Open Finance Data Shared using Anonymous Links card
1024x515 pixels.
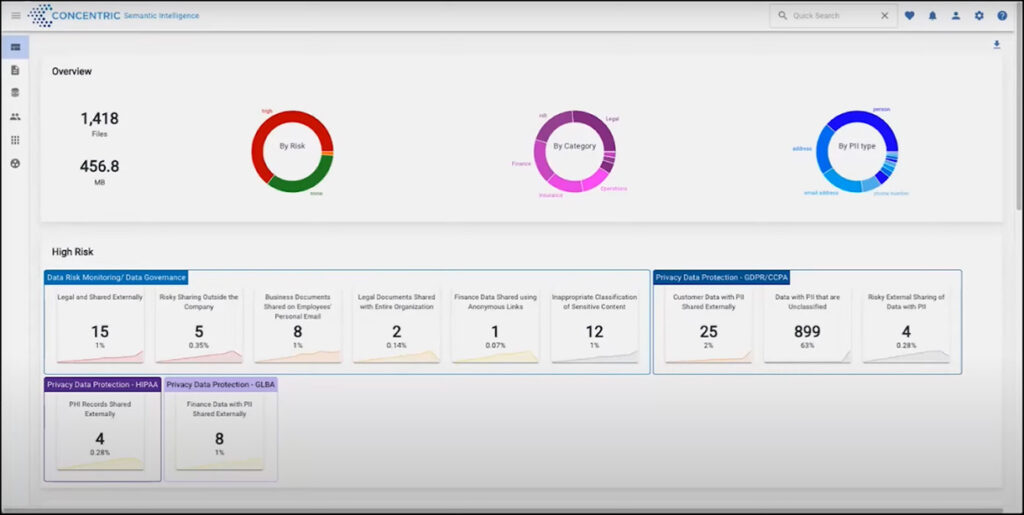click(495, 326)
